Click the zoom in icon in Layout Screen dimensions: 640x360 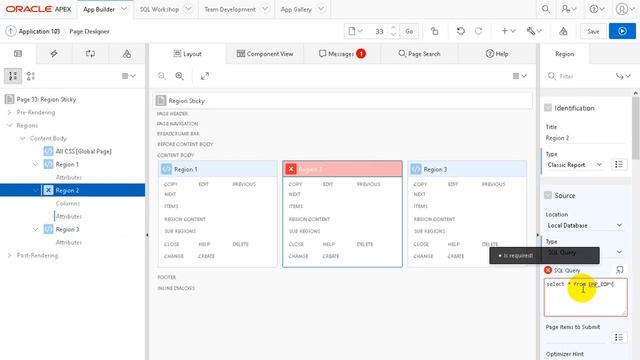180,76
